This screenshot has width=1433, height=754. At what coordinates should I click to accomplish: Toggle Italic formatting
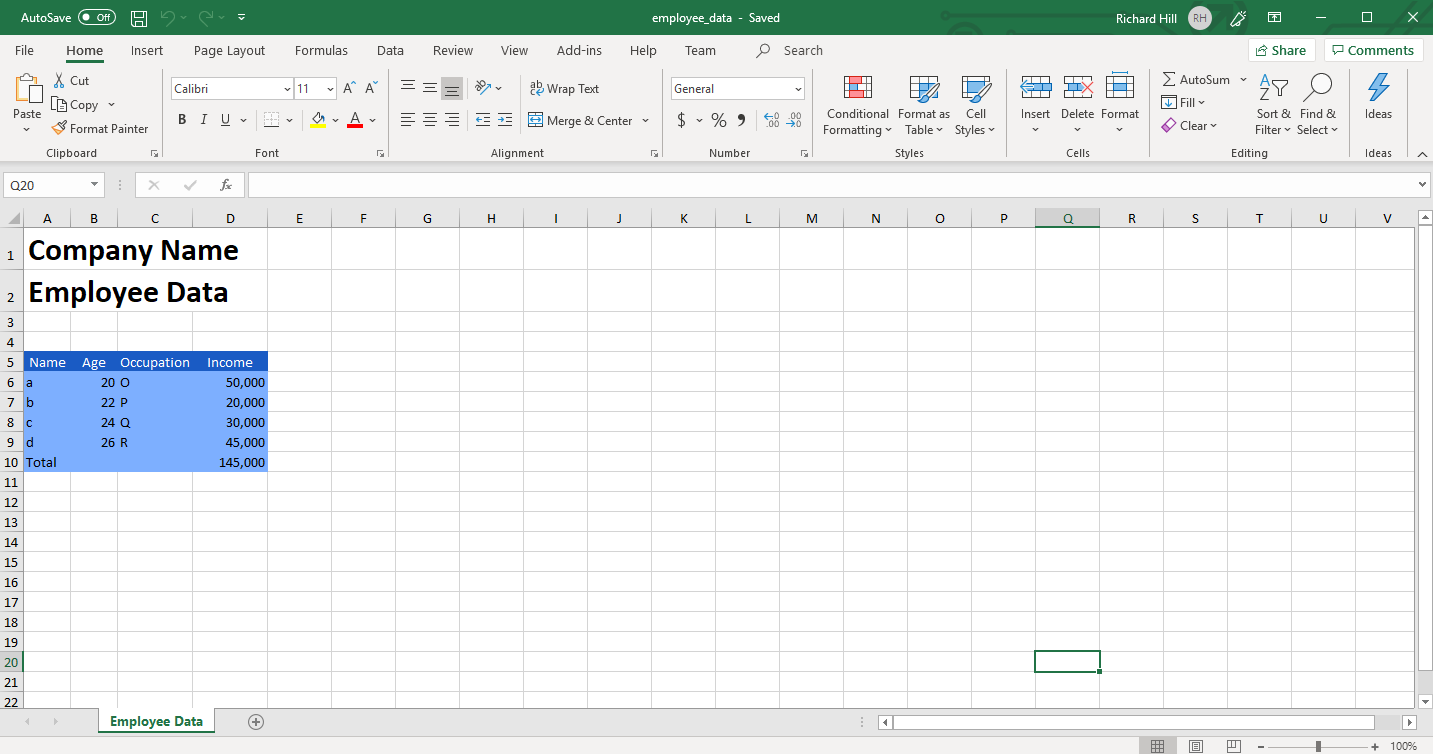coord(204,120)
